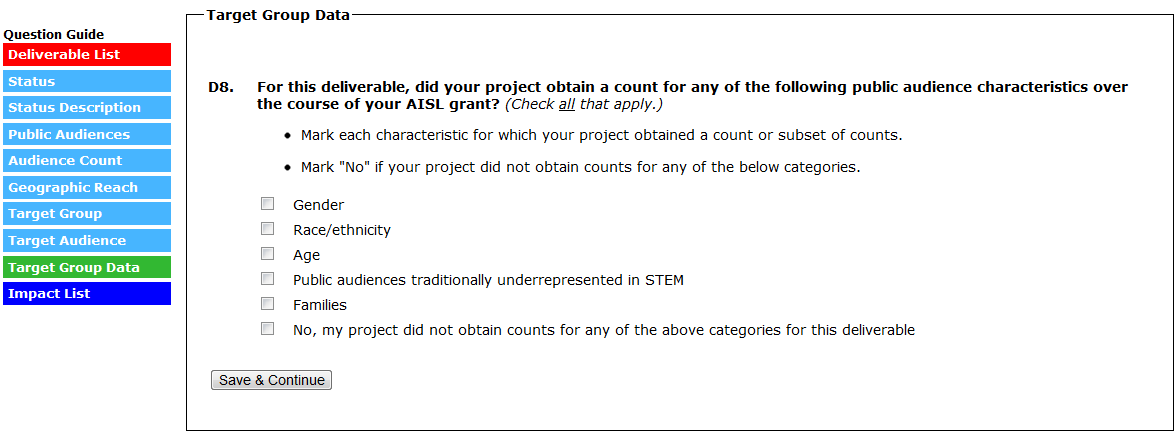Go to Target Audience in the guide
Screen dimensions: 1176x435
pyautogui.click(x=87, y=241)
